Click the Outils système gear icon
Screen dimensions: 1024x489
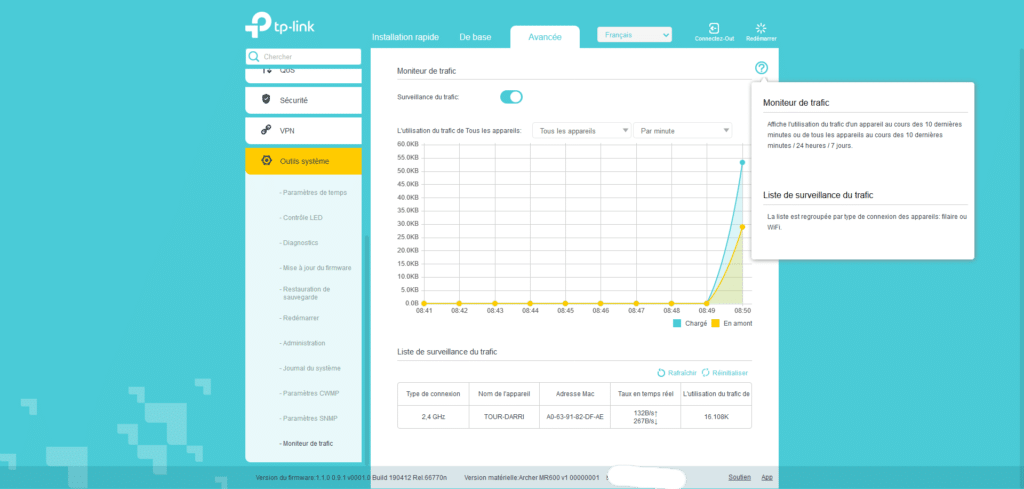(x=266, y=161)
